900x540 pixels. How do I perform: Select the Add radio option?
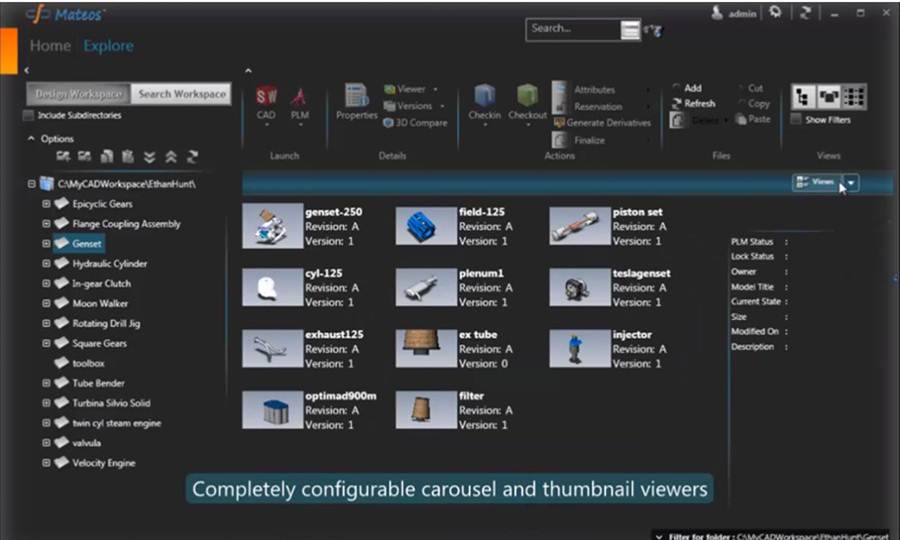678,88
